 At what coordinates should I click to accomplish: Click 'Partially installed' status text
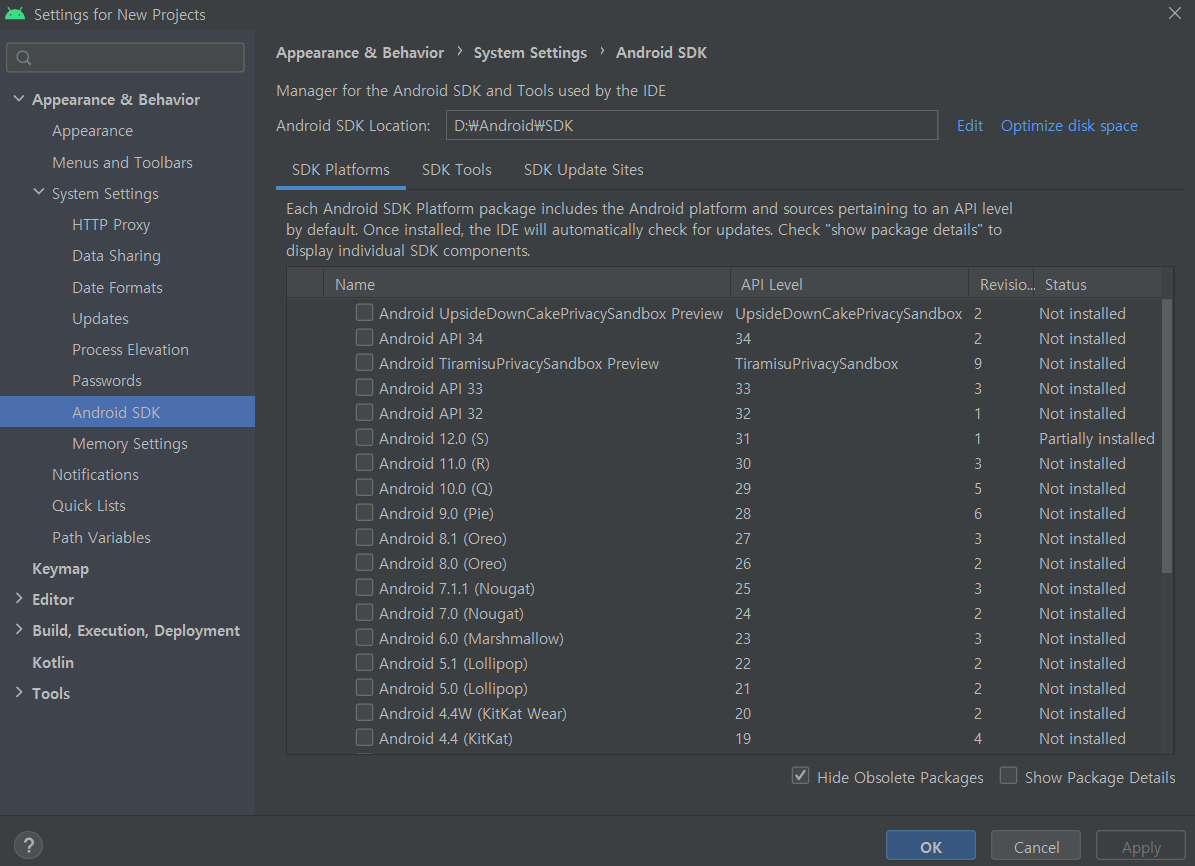point(1097,438)
